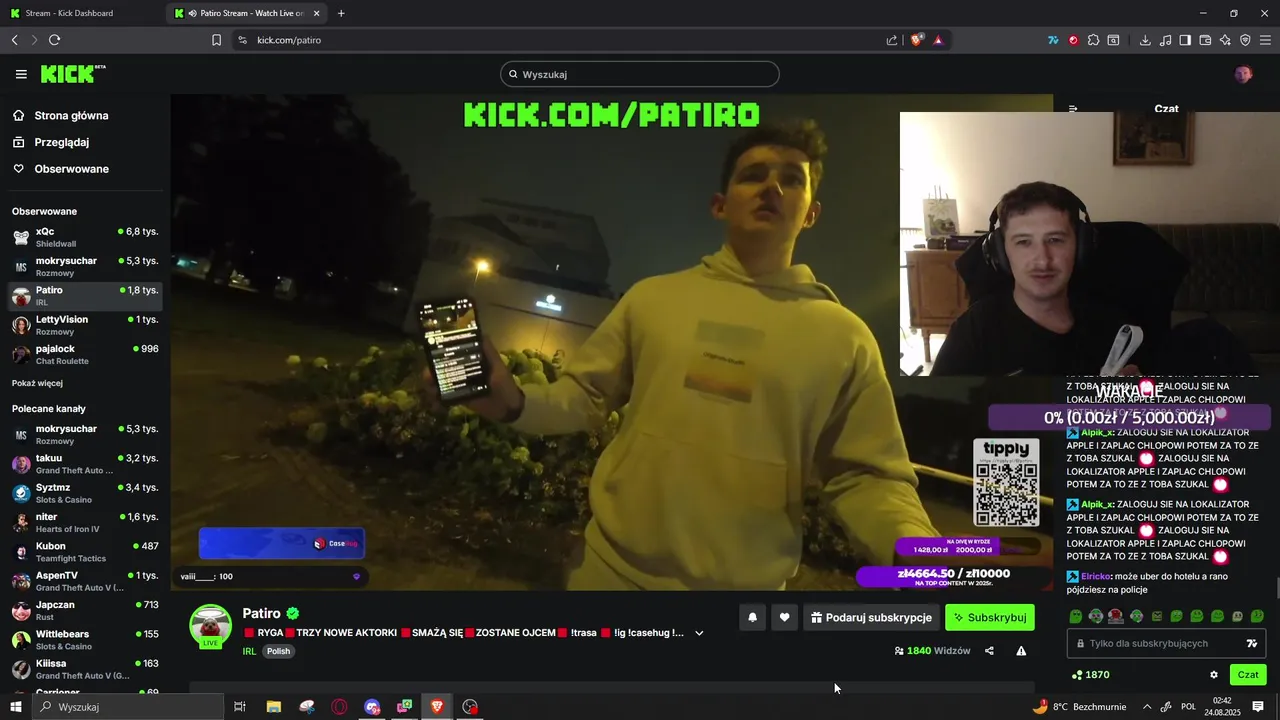Image resolution: width=1280 pixels, height=720 pixels.
Task: Open File Explorer from taskbar
Action: tap(274, 707)
